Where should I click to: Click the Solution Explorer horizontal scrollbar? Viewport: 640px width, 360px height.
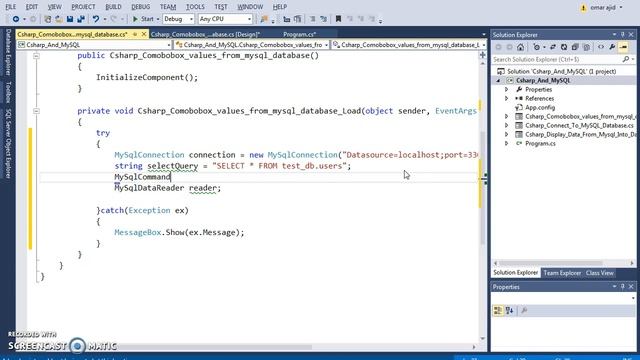[x=550, y=263]
